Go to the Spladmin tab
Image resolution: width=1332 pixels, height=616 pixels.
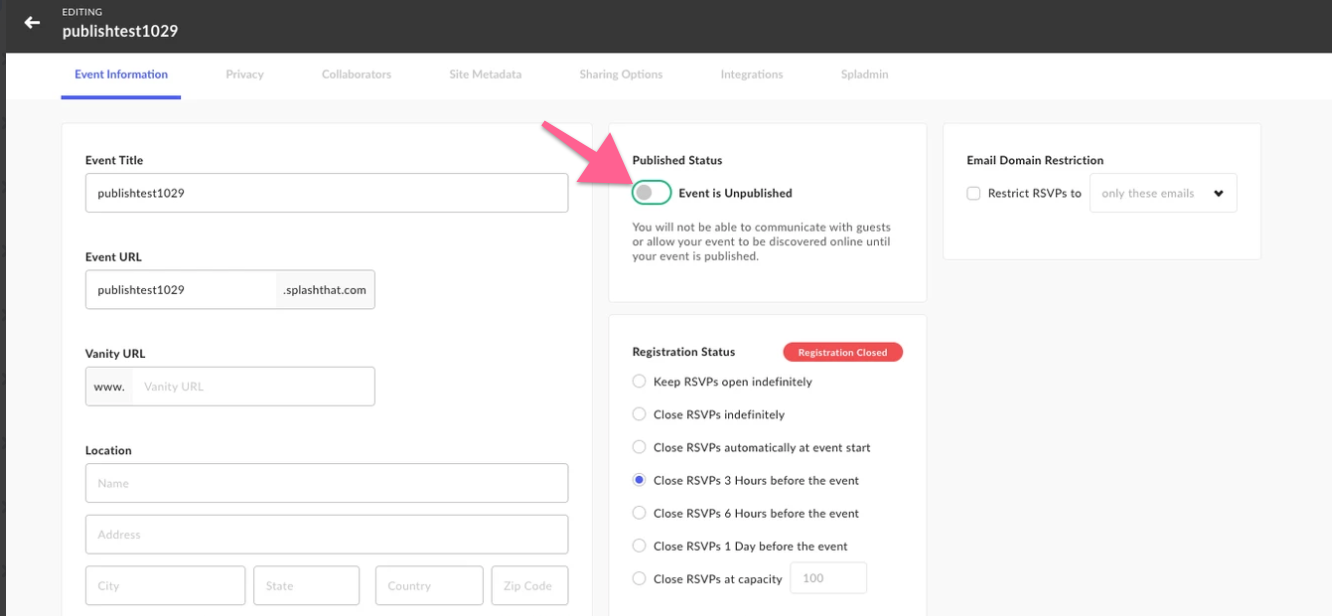(864, 74)
